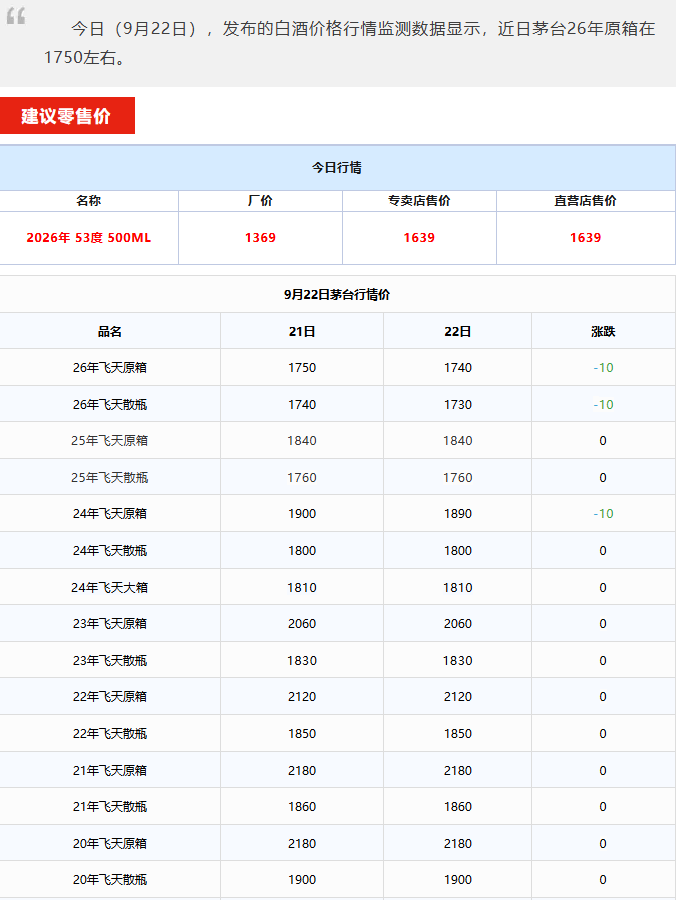
Task: Select the 直营店售价 column header
Action: point(585,200)
